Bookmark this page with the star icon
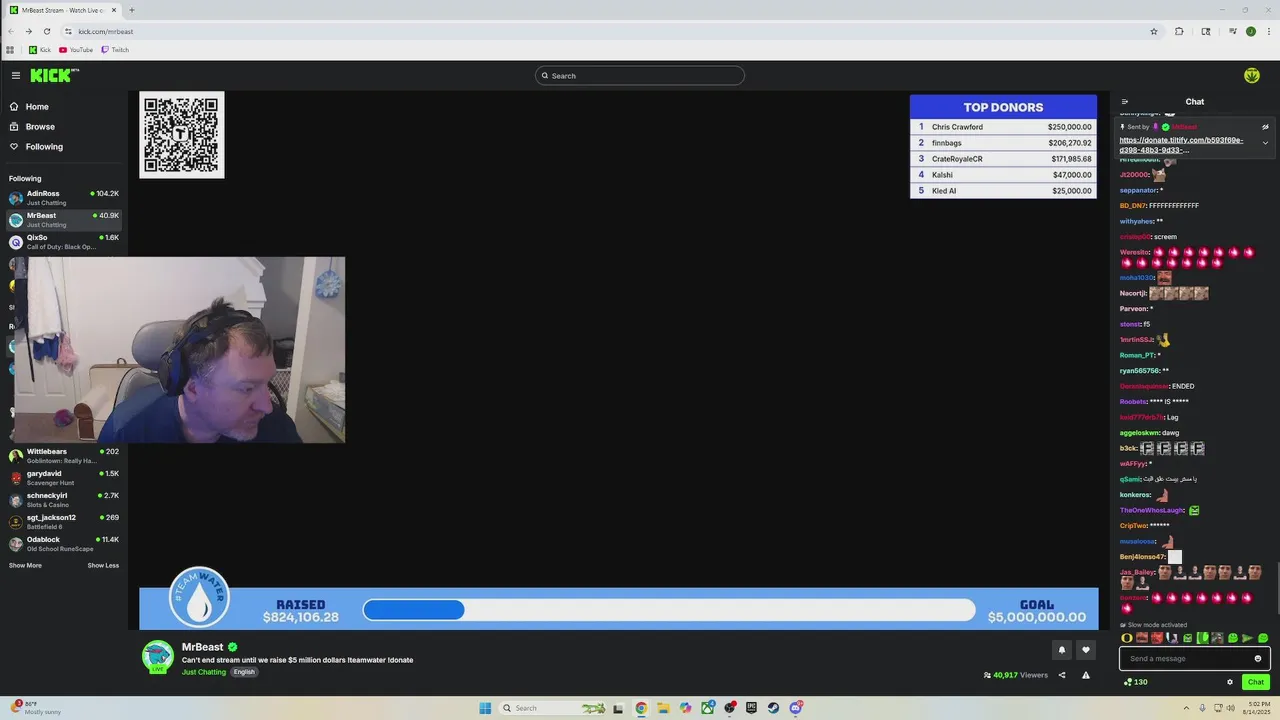 pos(1154,31)
